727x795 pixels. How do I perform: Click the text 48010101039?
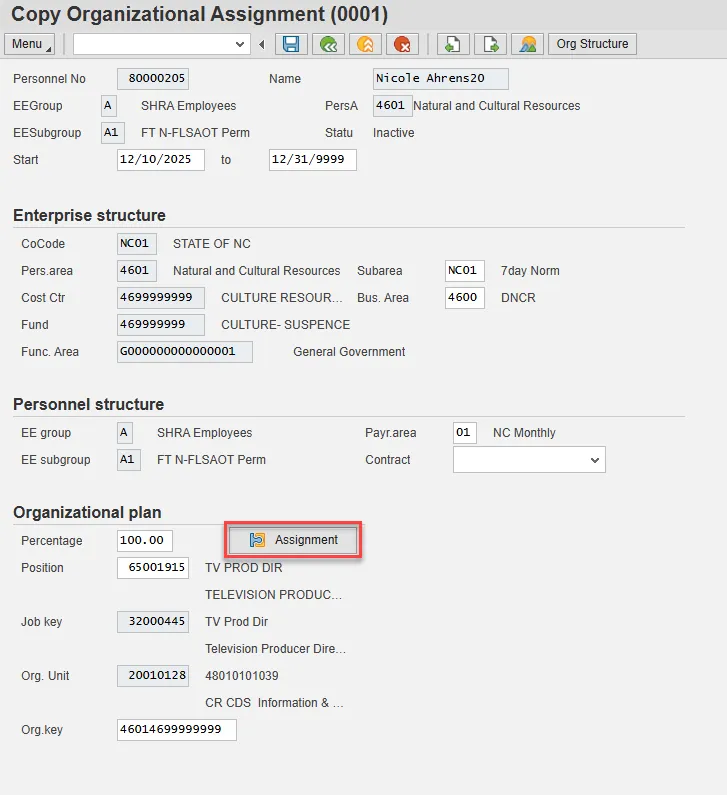(241, 676)
